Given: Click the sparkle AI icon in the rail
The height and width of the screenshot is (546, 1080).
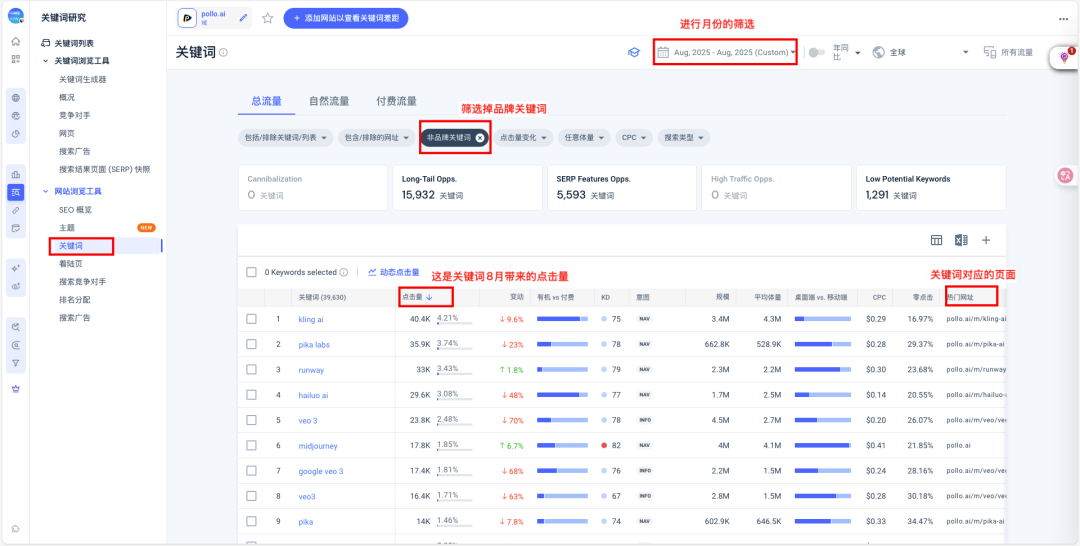Looking at the screenshot, I should (x=16, y=268).
